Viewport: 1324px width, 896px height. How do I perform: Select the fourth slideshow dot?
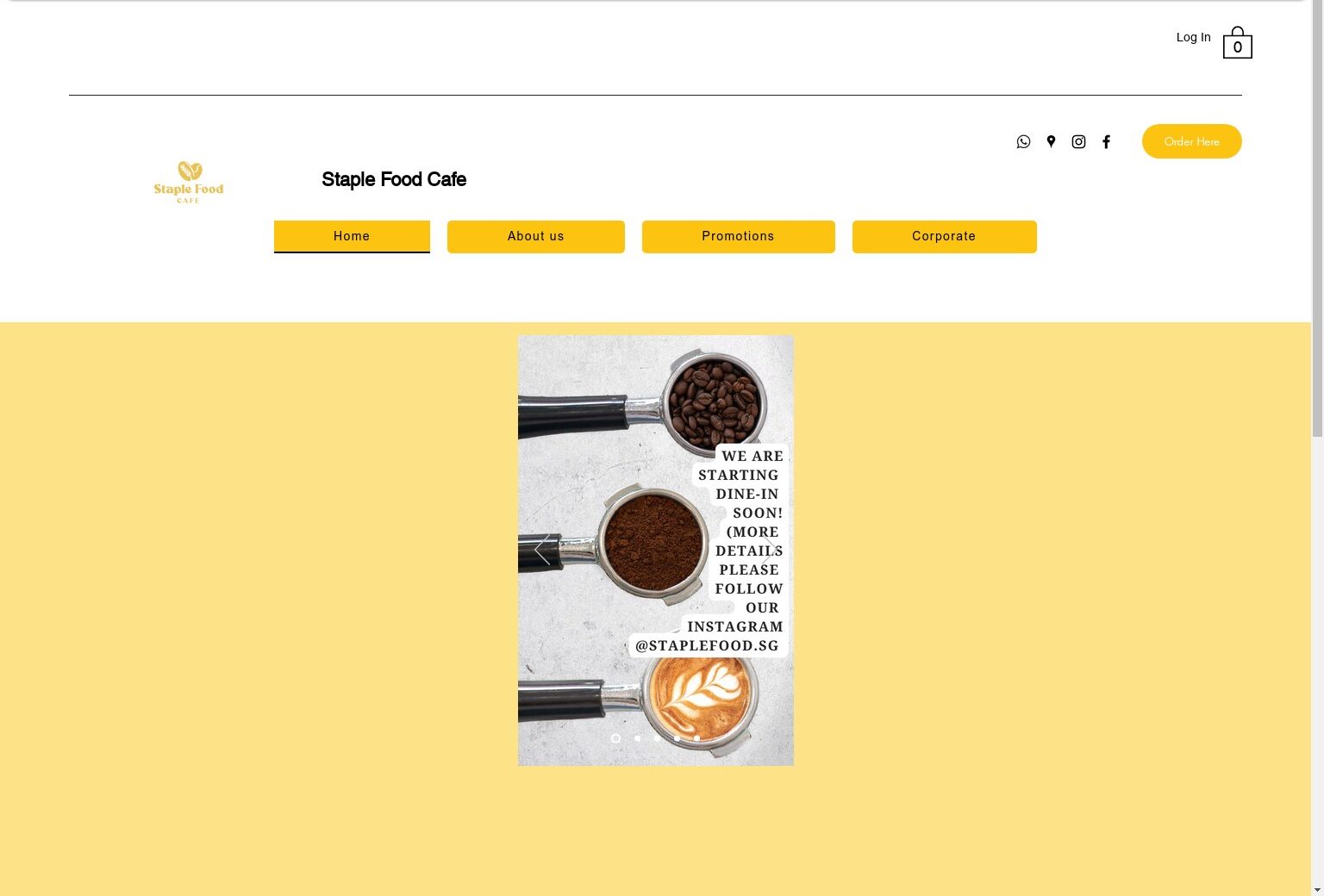tap(677, 738)
